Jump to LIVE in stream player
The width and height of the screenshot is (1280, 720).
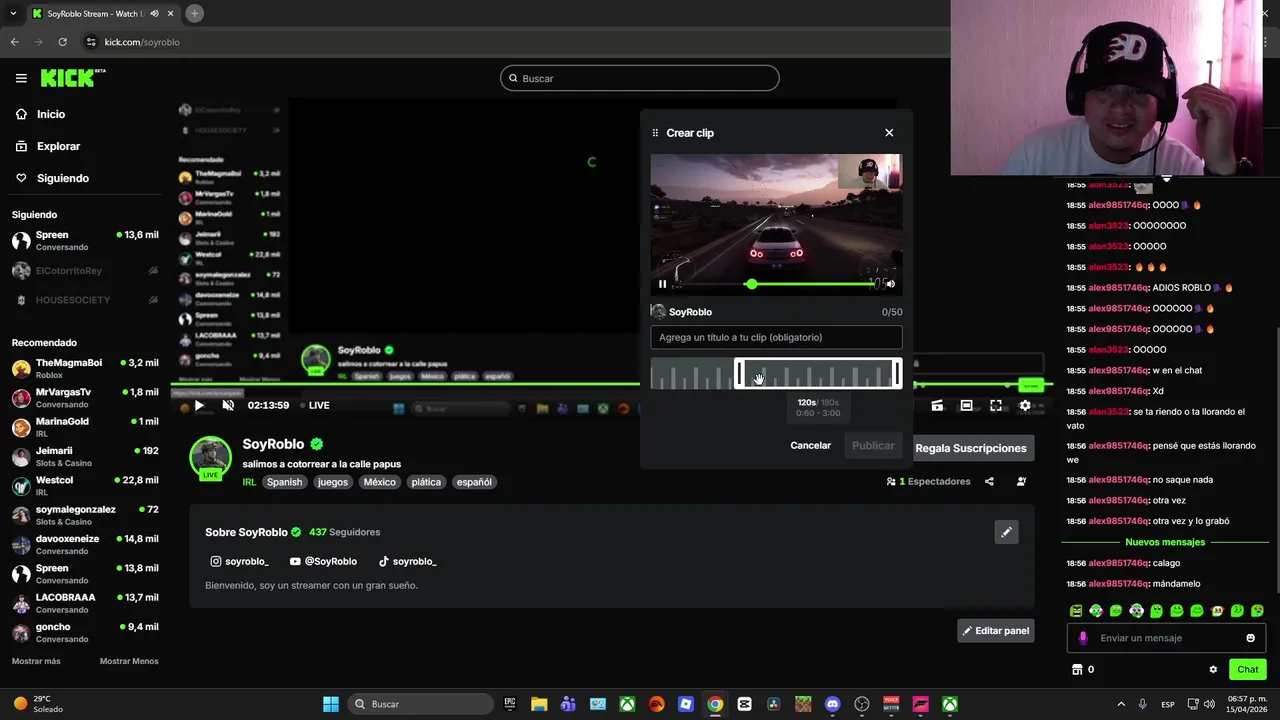(x=315, y=405)
